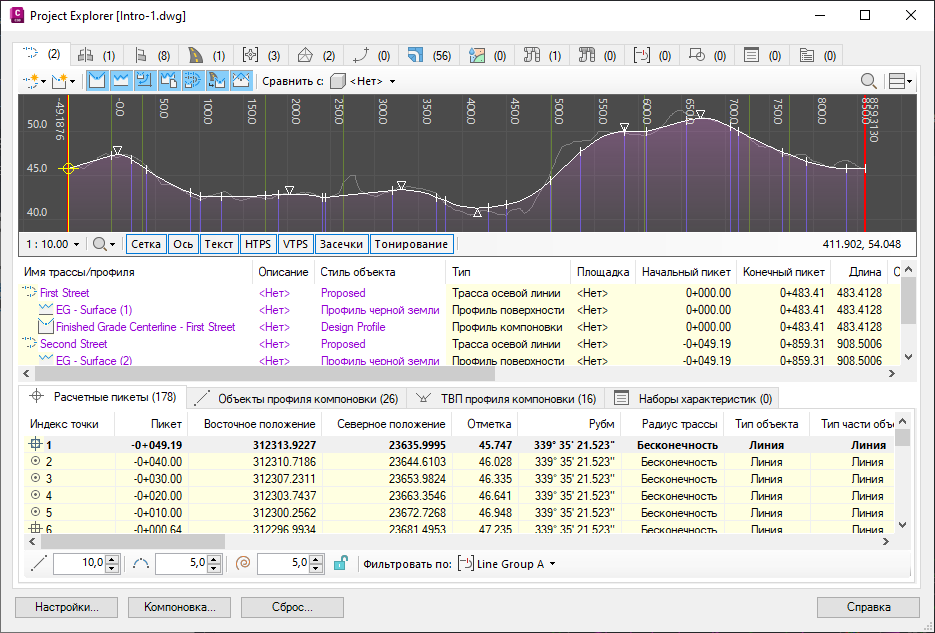Click the Отметка column header
Screen dimensions: 935x633
click(x=484, y=424)
